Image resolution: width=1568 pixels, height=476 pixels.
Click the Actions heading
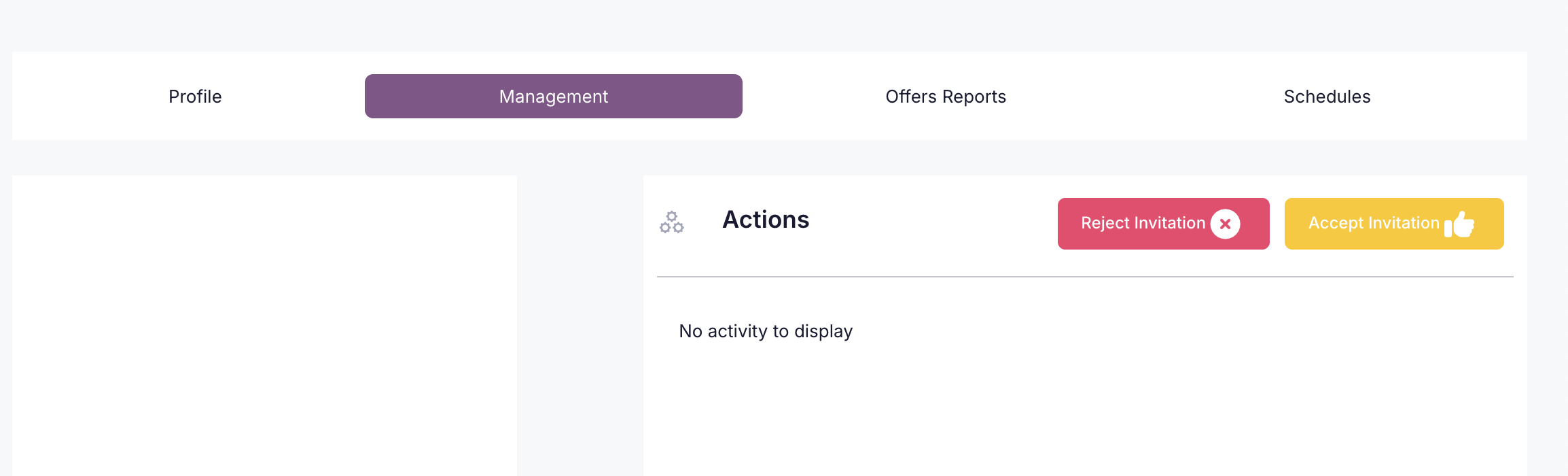[766, 220]
